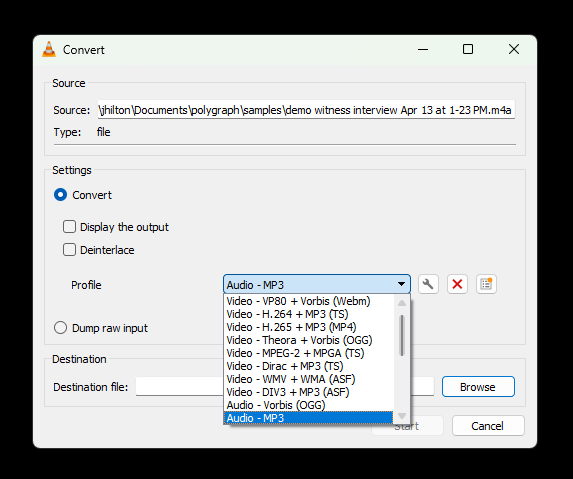Screen dimensions: 573x479
Task: Choose Audio - Vorbis (OGG) profile
Action: tap(309, 405)
